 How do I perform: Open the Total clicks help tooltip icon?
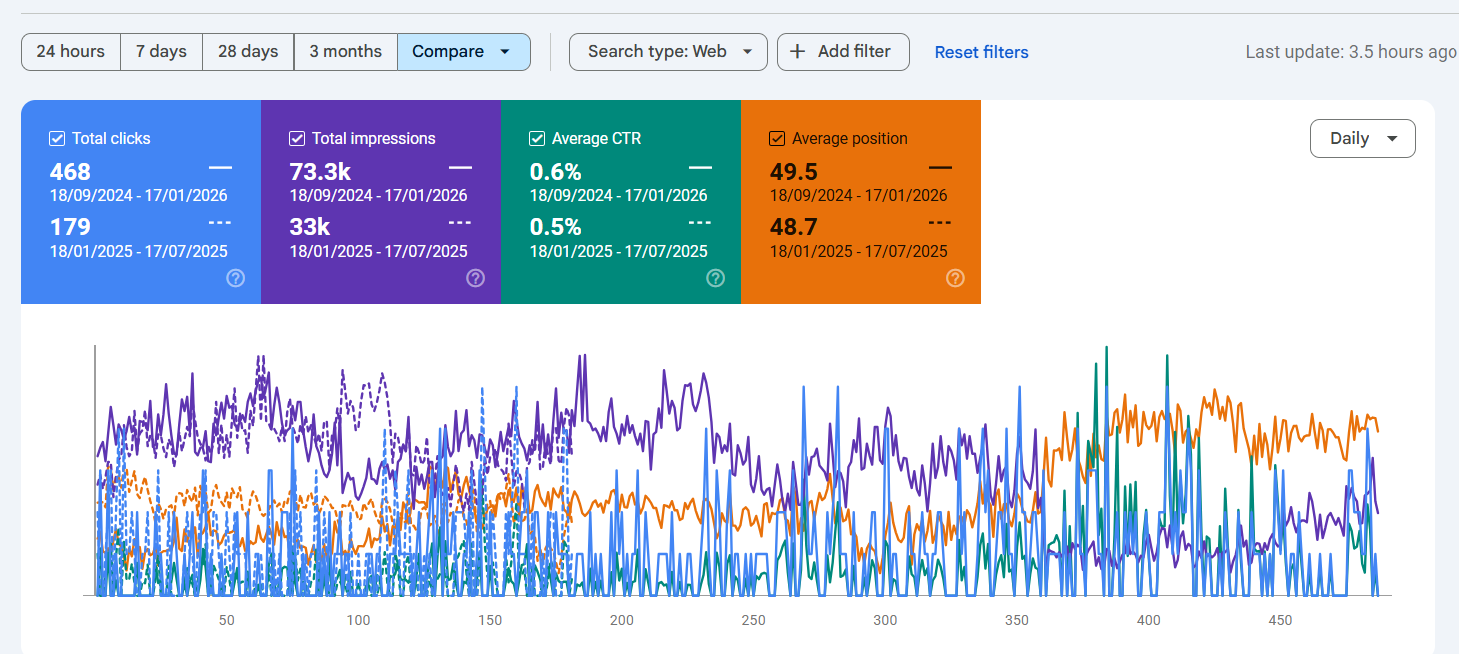[235, 278]
